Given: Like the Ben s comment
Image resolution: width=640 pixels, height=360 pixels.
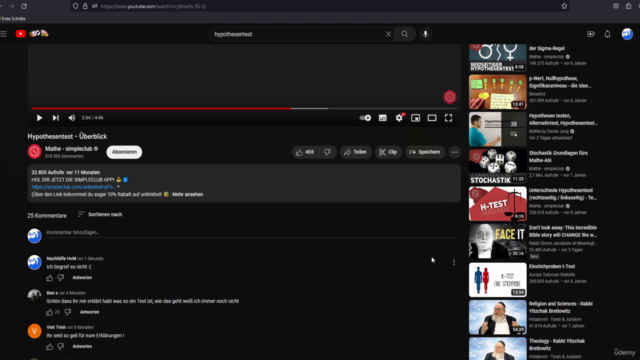Looking at the screenshot, I should click(x=49, y=312).
